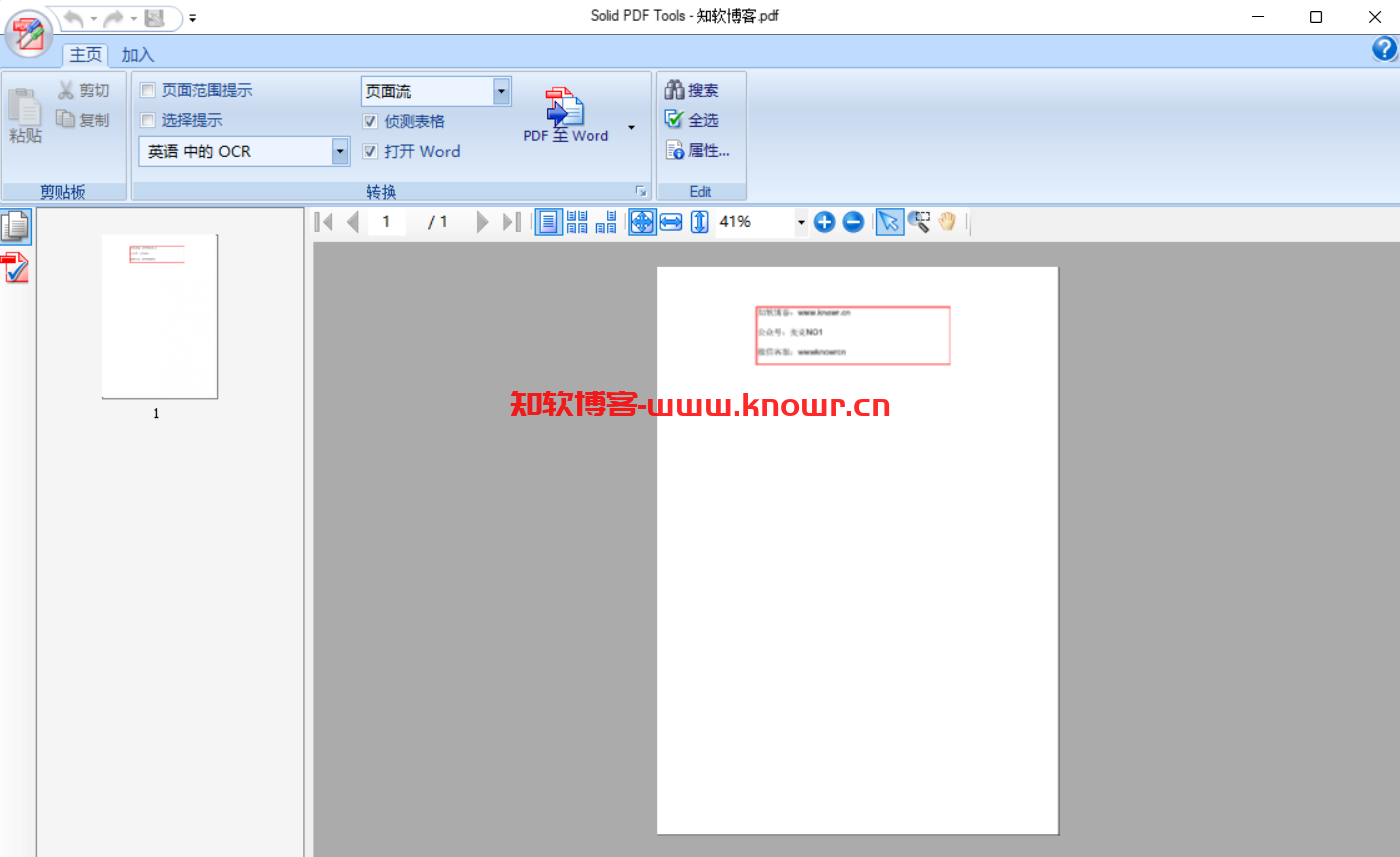Click the fit page to window icon
The height and width of the screenshot is (857, 1400).
642,222
